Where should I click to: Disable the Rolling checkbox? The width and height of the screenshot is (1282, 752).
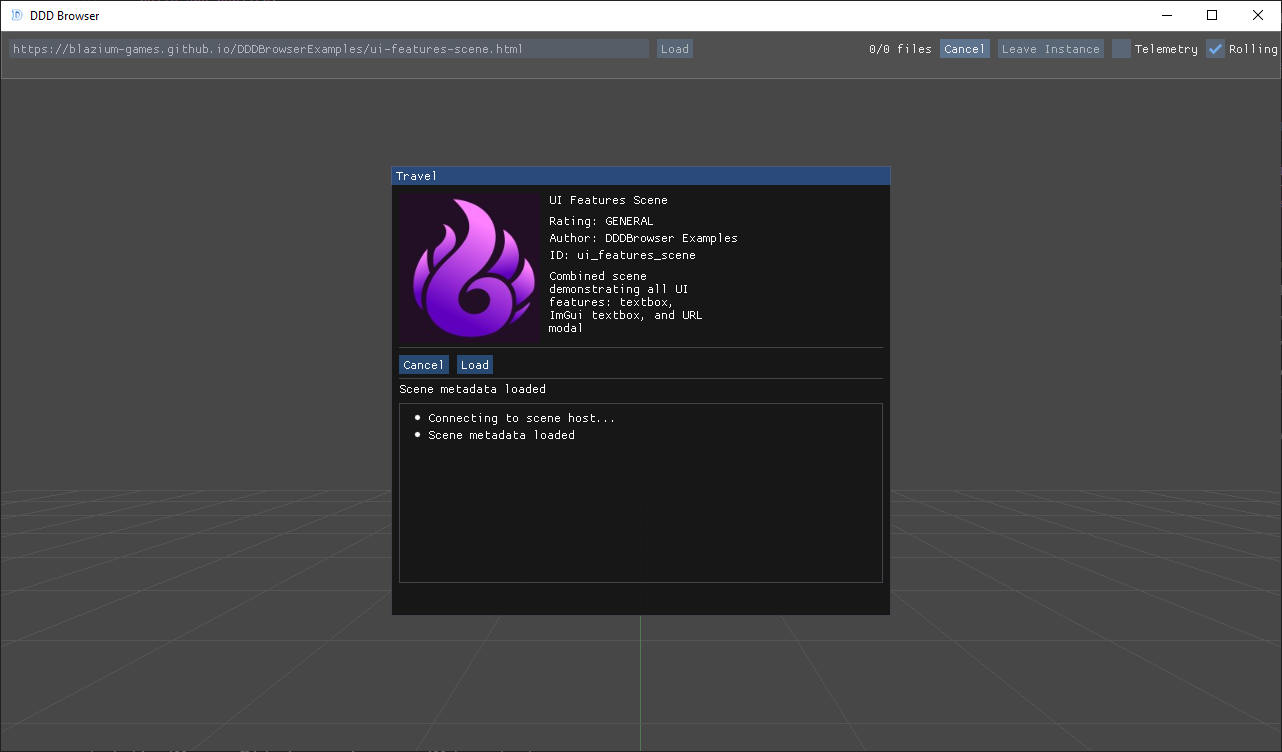(x=1214, y=48)
